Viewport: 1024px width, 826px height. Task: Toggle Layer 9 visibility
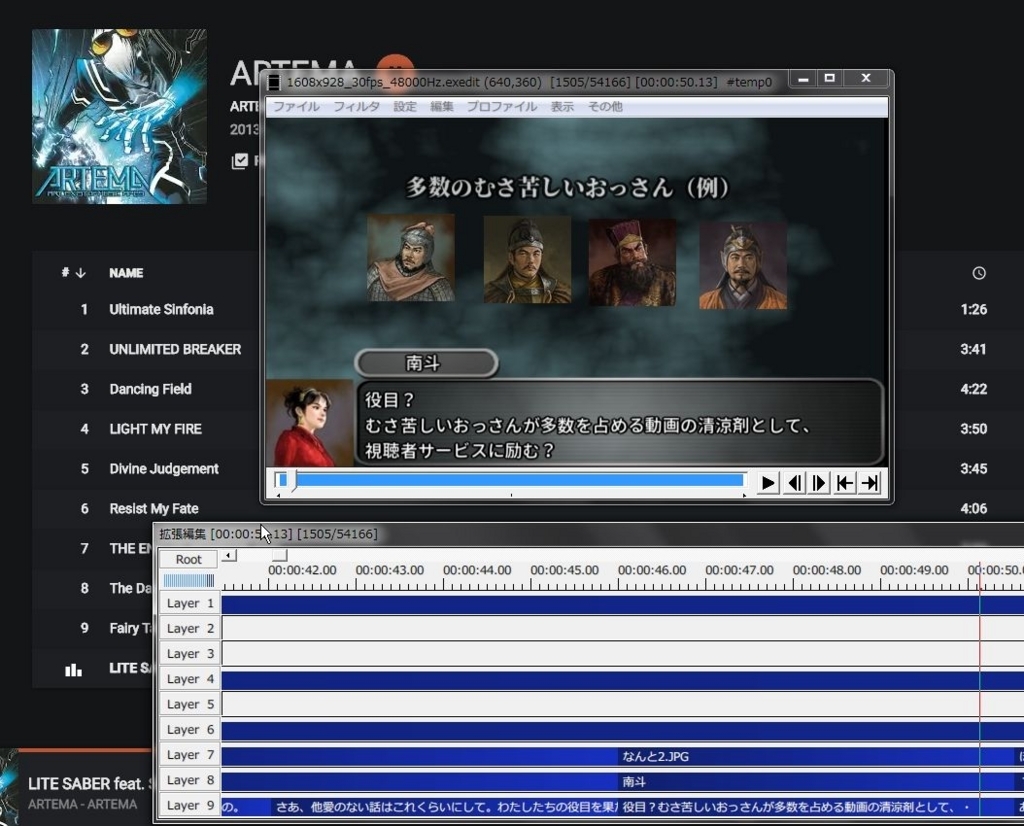click(189, 805)
